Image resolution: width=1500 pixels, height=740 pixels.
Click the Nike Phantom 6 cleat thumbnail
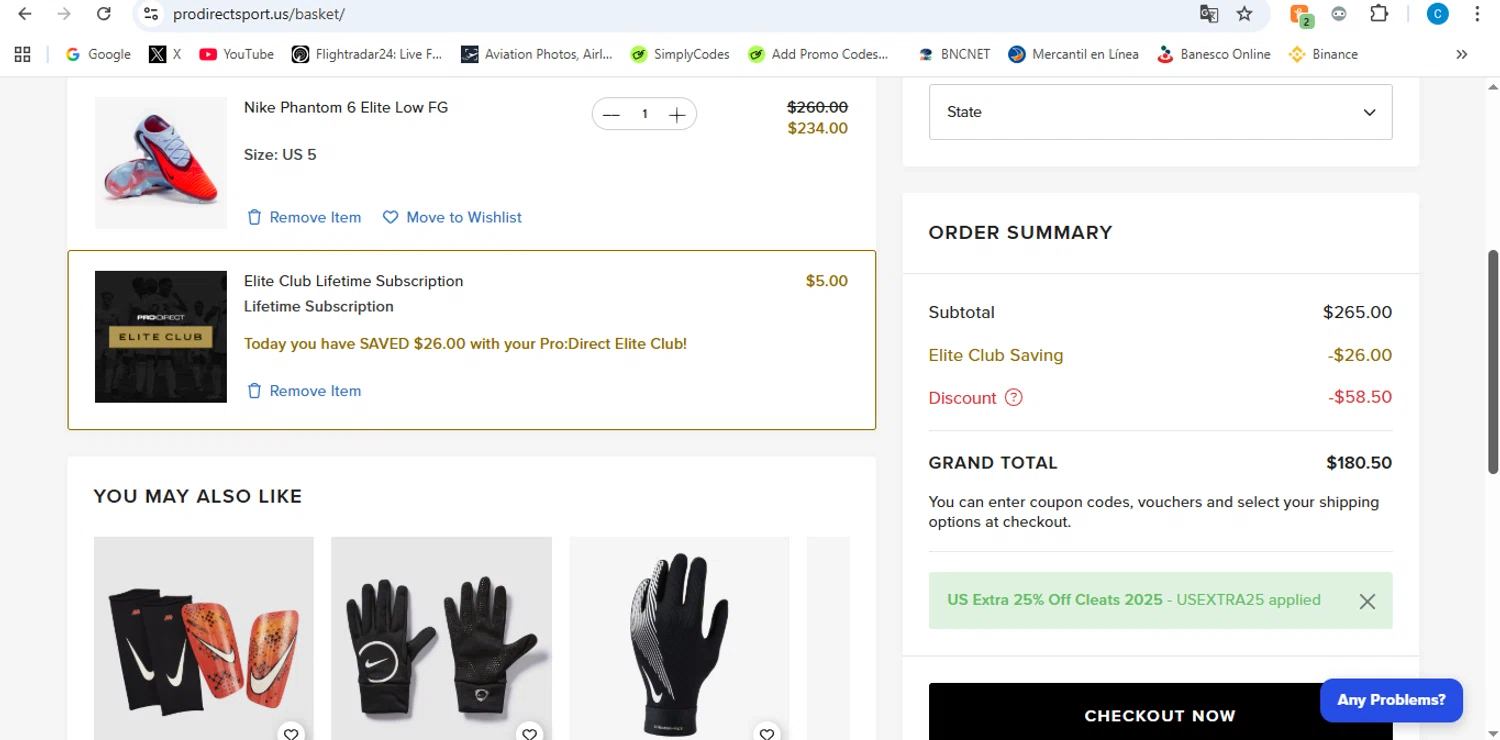[161, 163]
